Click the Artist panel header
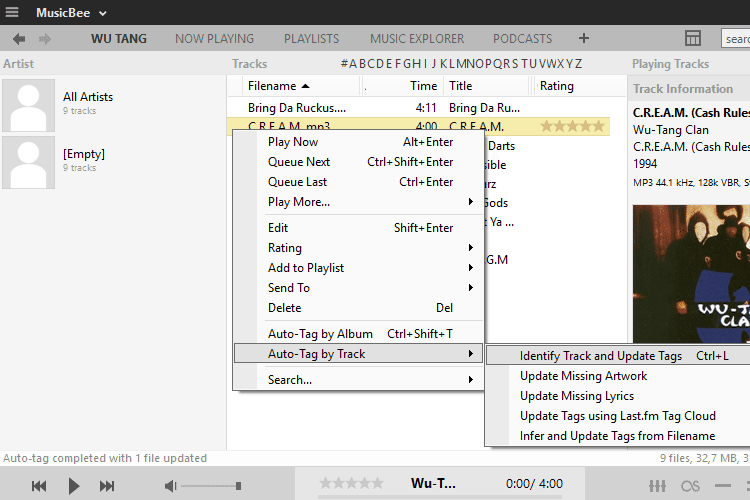The image size is (750, 500). tap(19, 64)
